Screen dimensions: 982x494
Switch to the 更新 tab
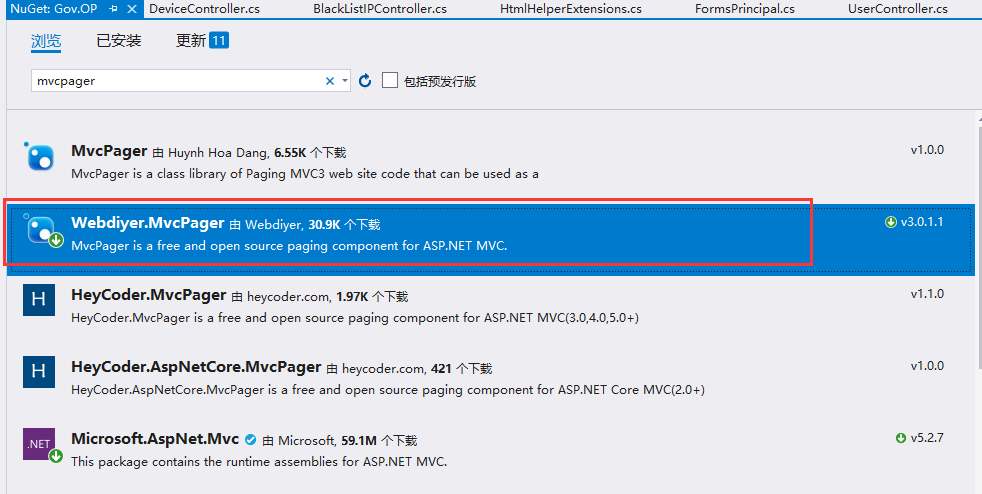click(191, 41)
